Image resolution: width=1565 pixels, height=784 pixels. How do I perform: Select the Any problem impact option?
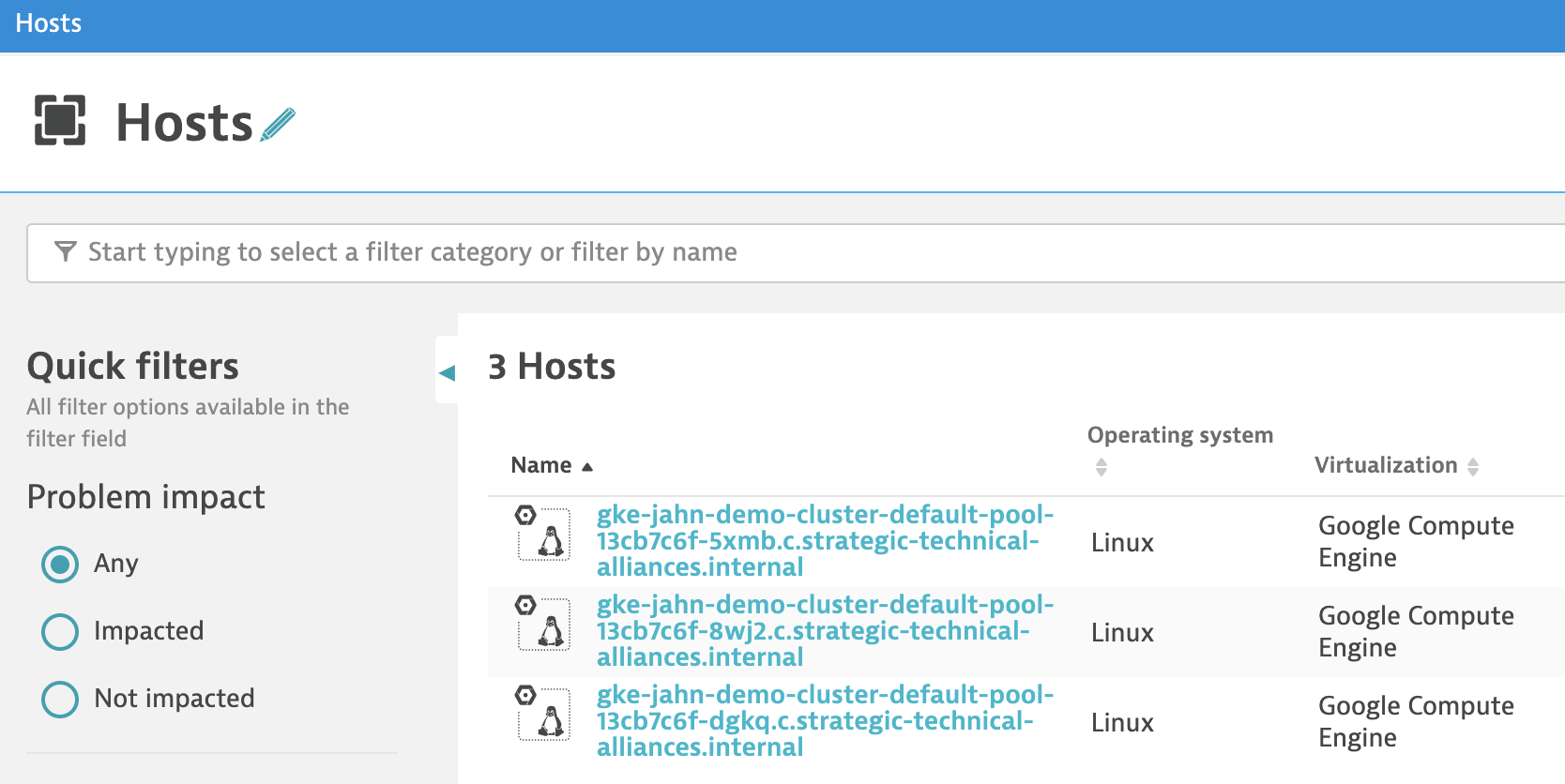[x=60, y=564]
